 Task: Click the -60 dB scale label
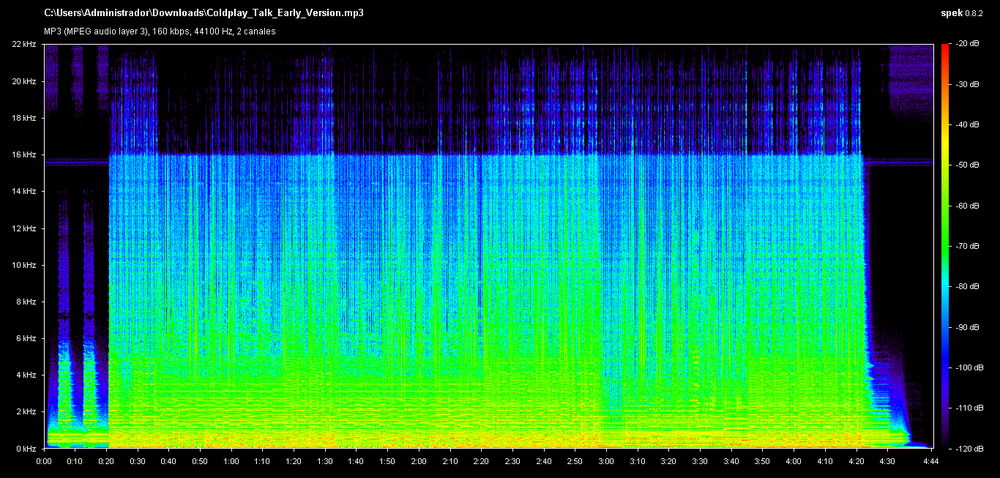(x=966, y=205)
